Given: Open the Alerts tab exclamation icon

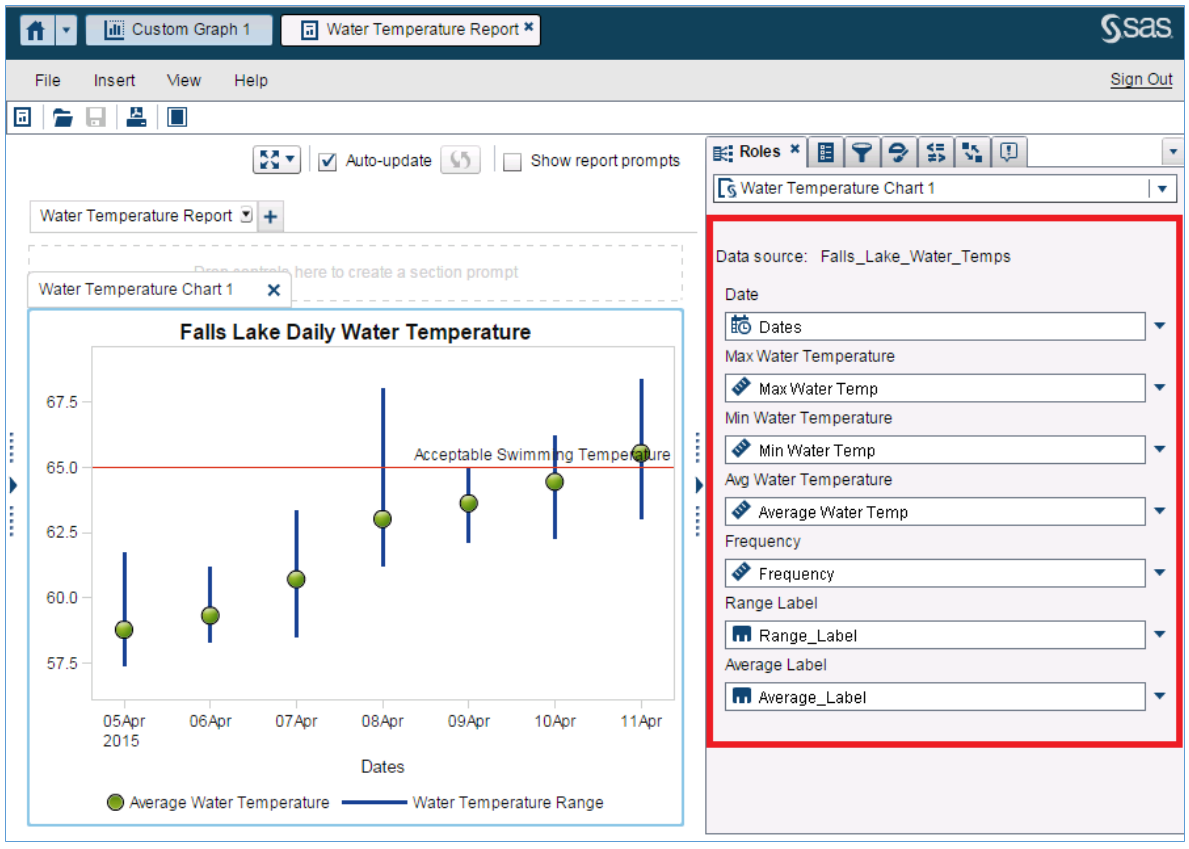Looking at the screenshot, I should 1008,152.
